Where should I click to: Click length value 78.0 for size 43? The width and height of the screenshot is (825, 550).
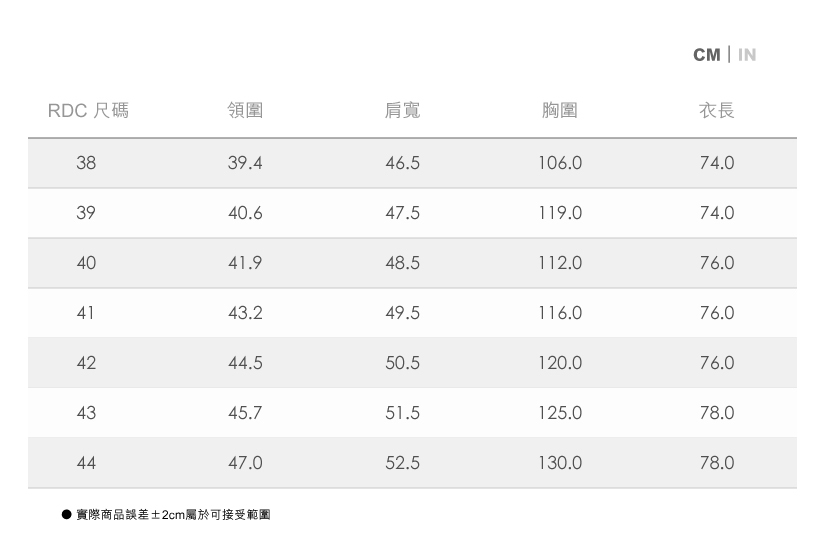716,413
